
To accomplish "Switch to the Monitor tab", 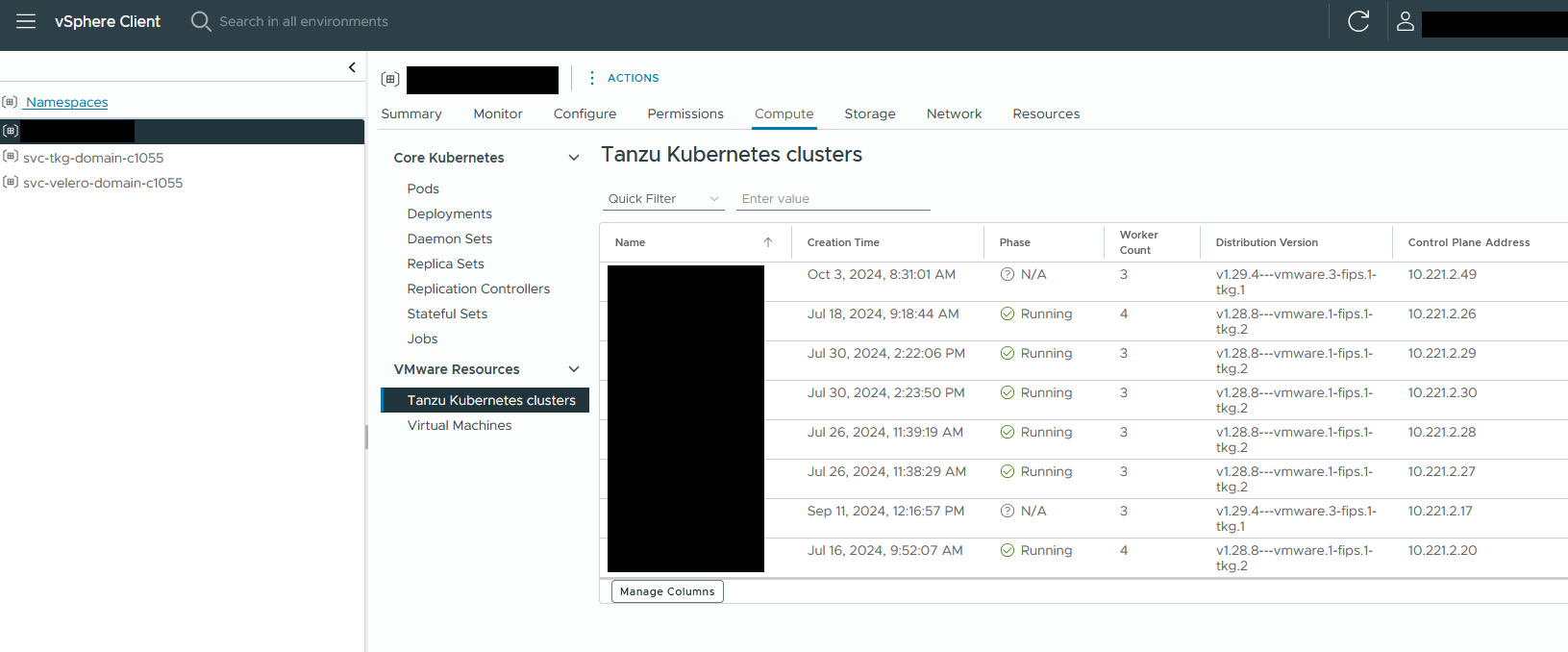I will click(497, 113).
